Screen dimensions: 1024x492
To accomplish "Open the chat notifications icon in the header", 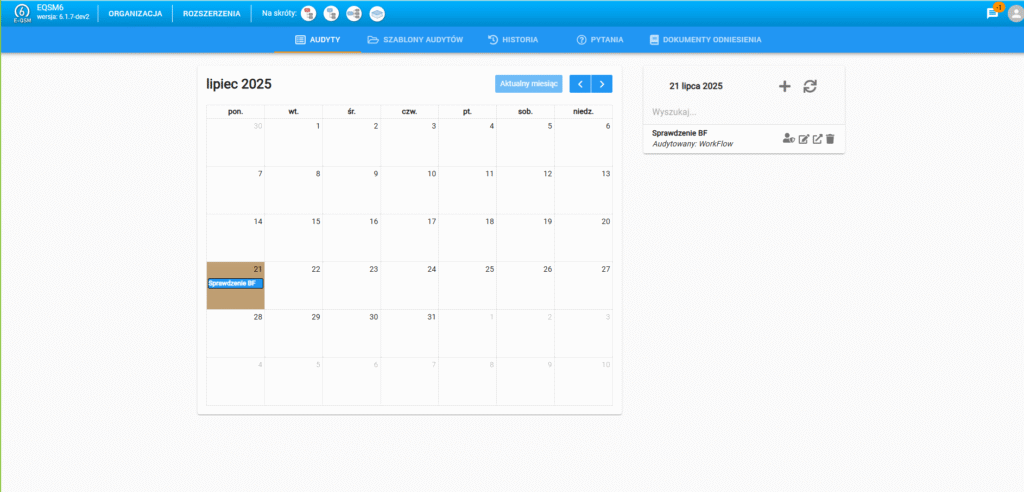I will (x=992, y=13).
